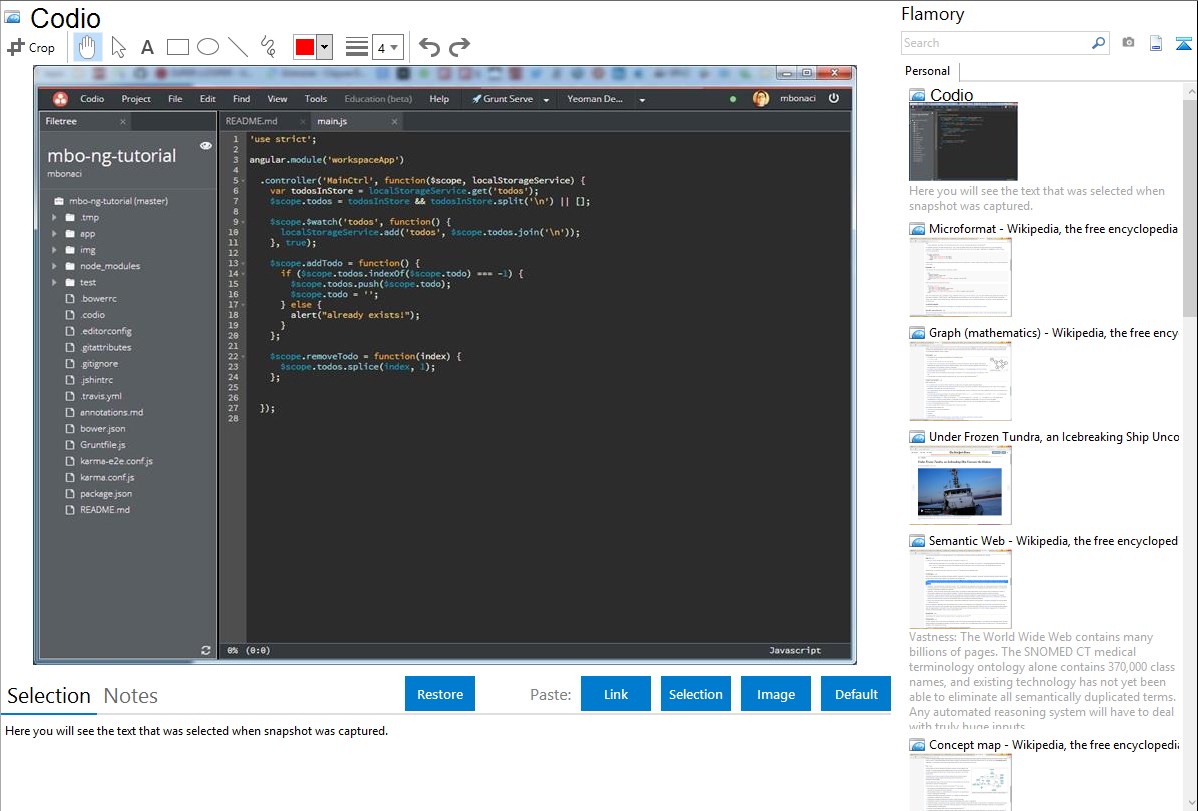Click the camera capture icon
The width and height of the screenshot is (1198, 811).
[x=1128, y=43]
